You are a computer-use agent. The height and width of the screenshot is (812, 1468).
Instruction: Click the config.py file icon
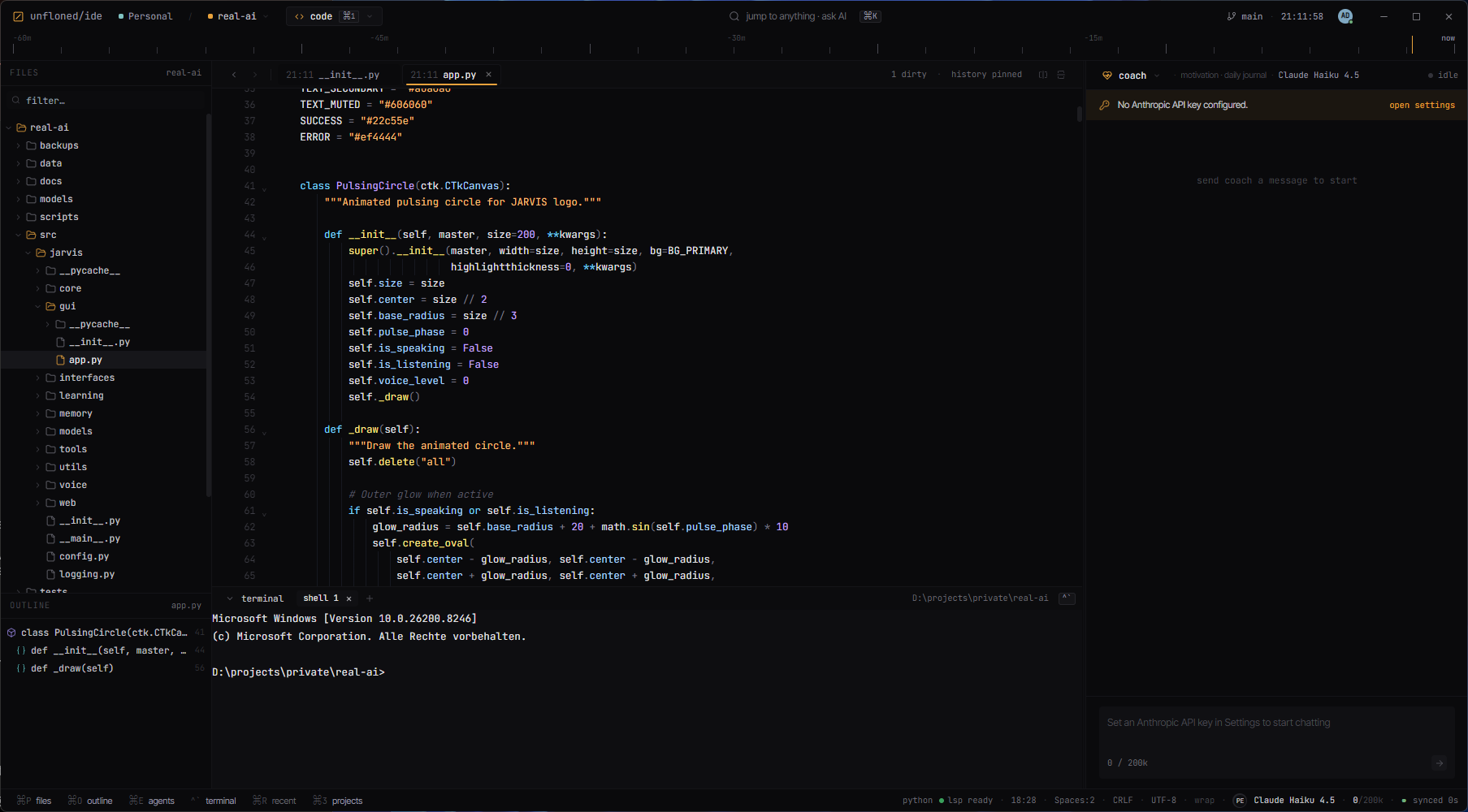tap(51, 556)
